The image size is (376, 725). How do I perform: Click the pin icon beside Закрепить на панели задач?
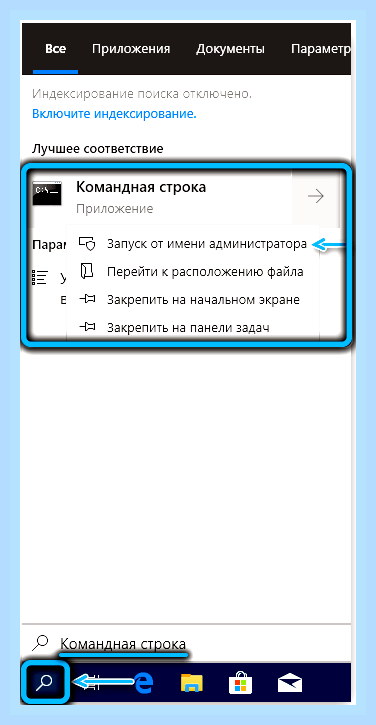tap(87, 327)
